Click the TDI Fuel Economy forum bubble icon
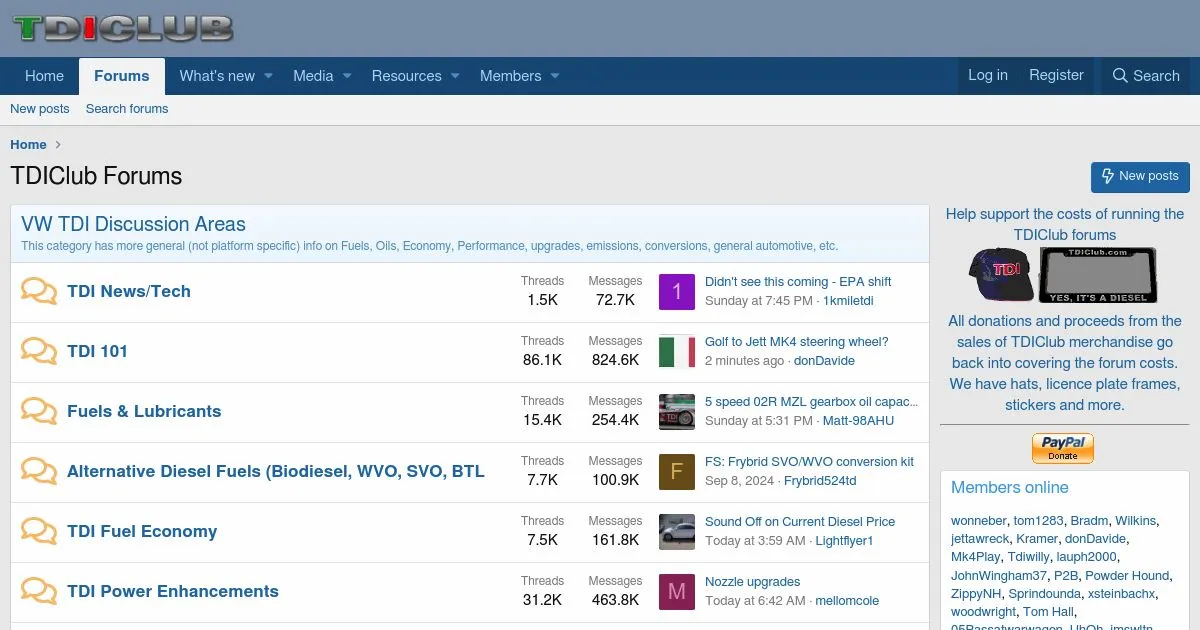Viewport: 1200px width, 630px height. 39,532
